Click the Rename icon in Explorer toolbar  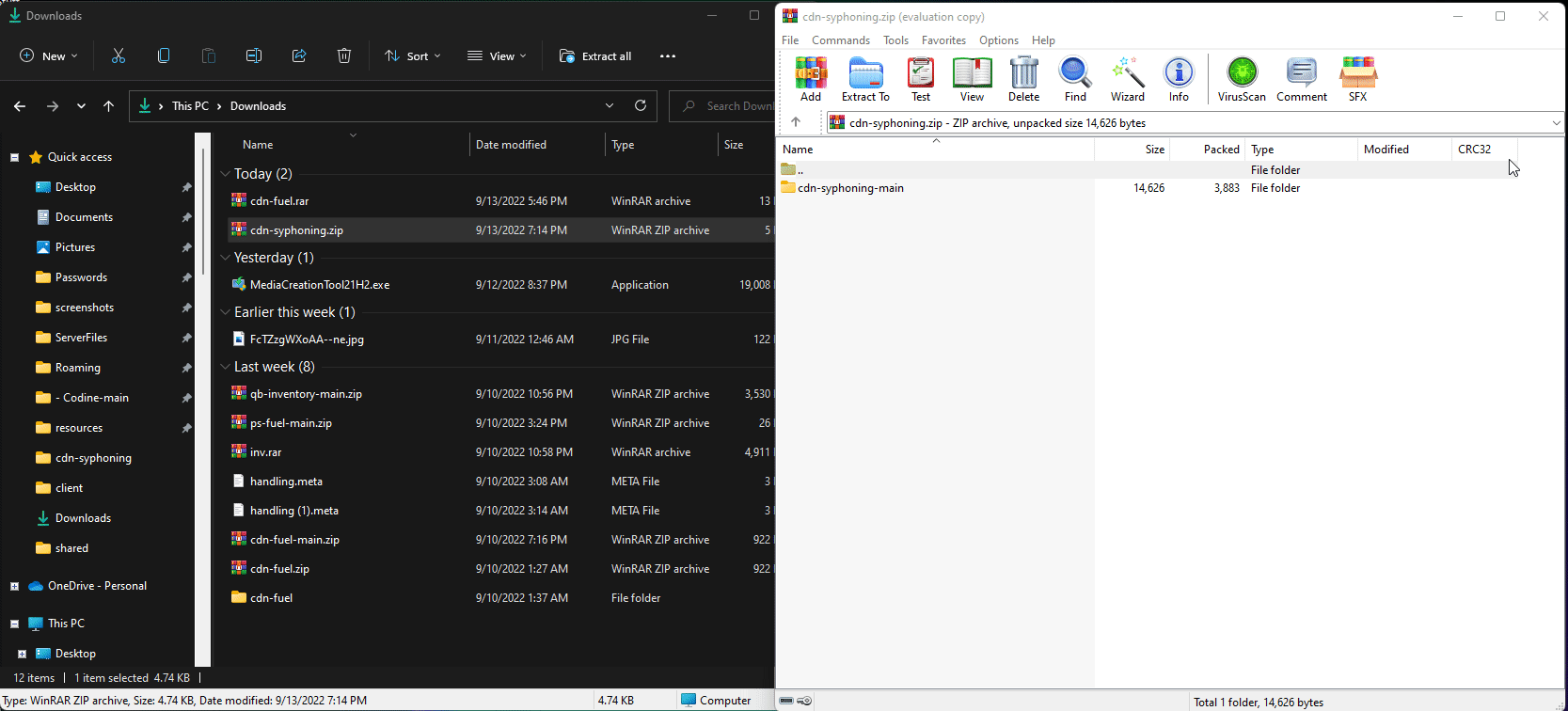point(254,56)
